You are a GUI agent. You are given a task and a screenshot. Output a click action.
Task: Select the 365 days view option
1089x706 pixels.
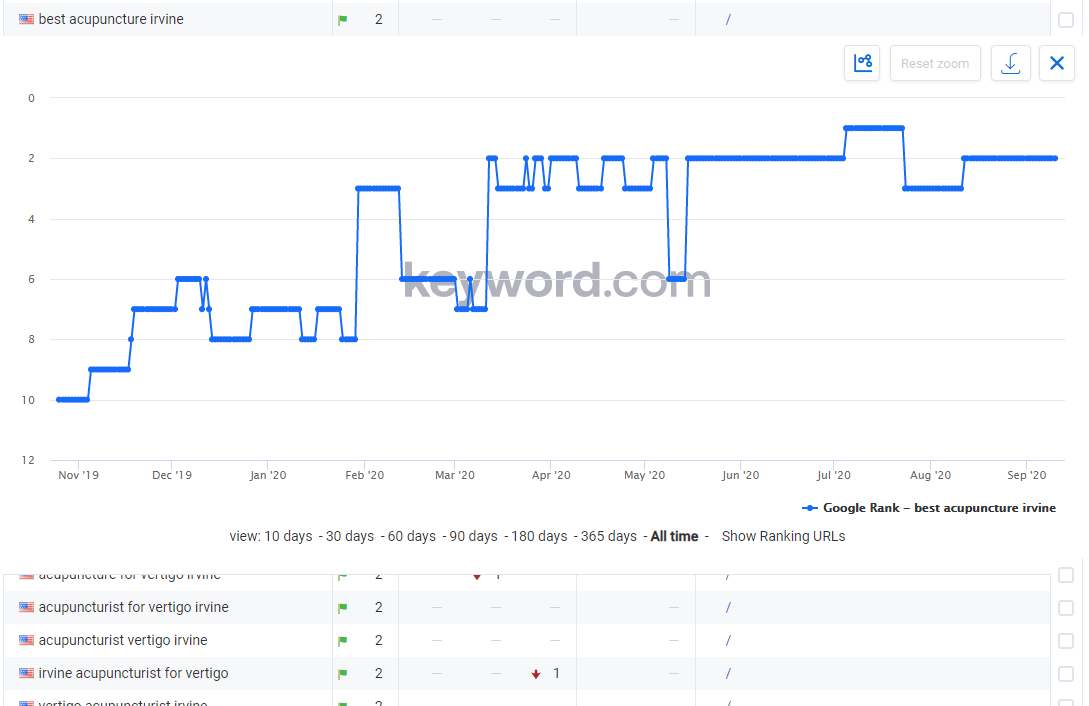608,536
